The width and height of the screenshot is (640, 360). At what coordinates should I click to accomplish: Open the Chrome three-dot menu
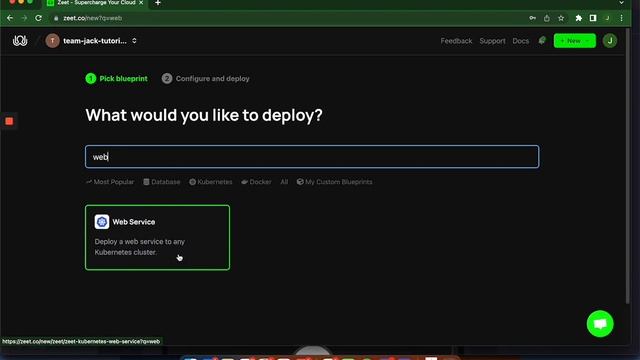[621, 18]
